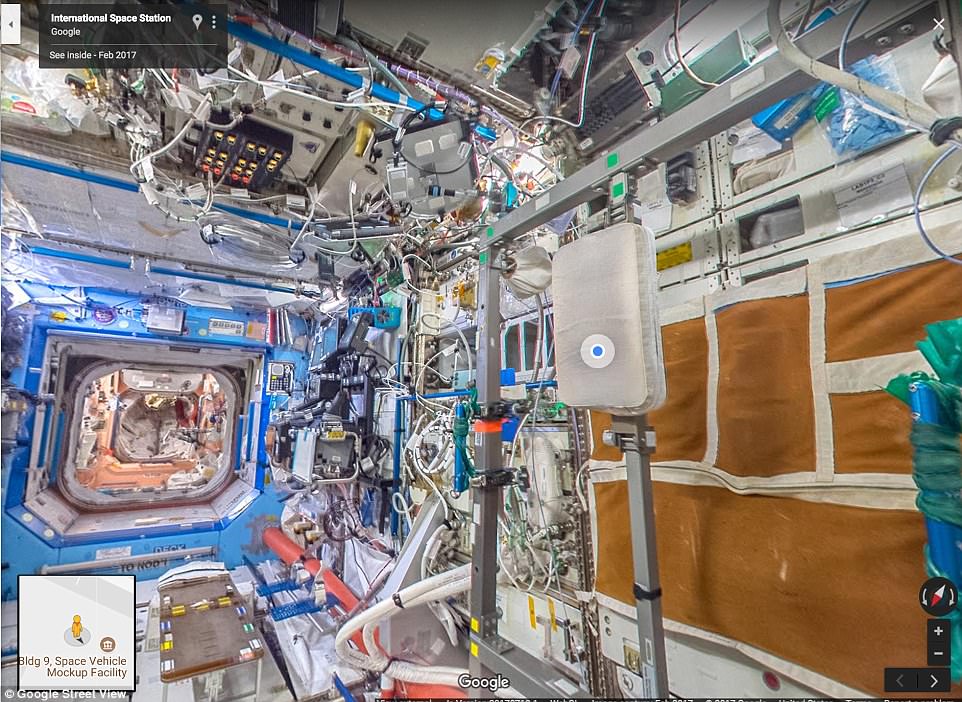
Task: Click the blue navigation marker dot
Action: [598, 351]
